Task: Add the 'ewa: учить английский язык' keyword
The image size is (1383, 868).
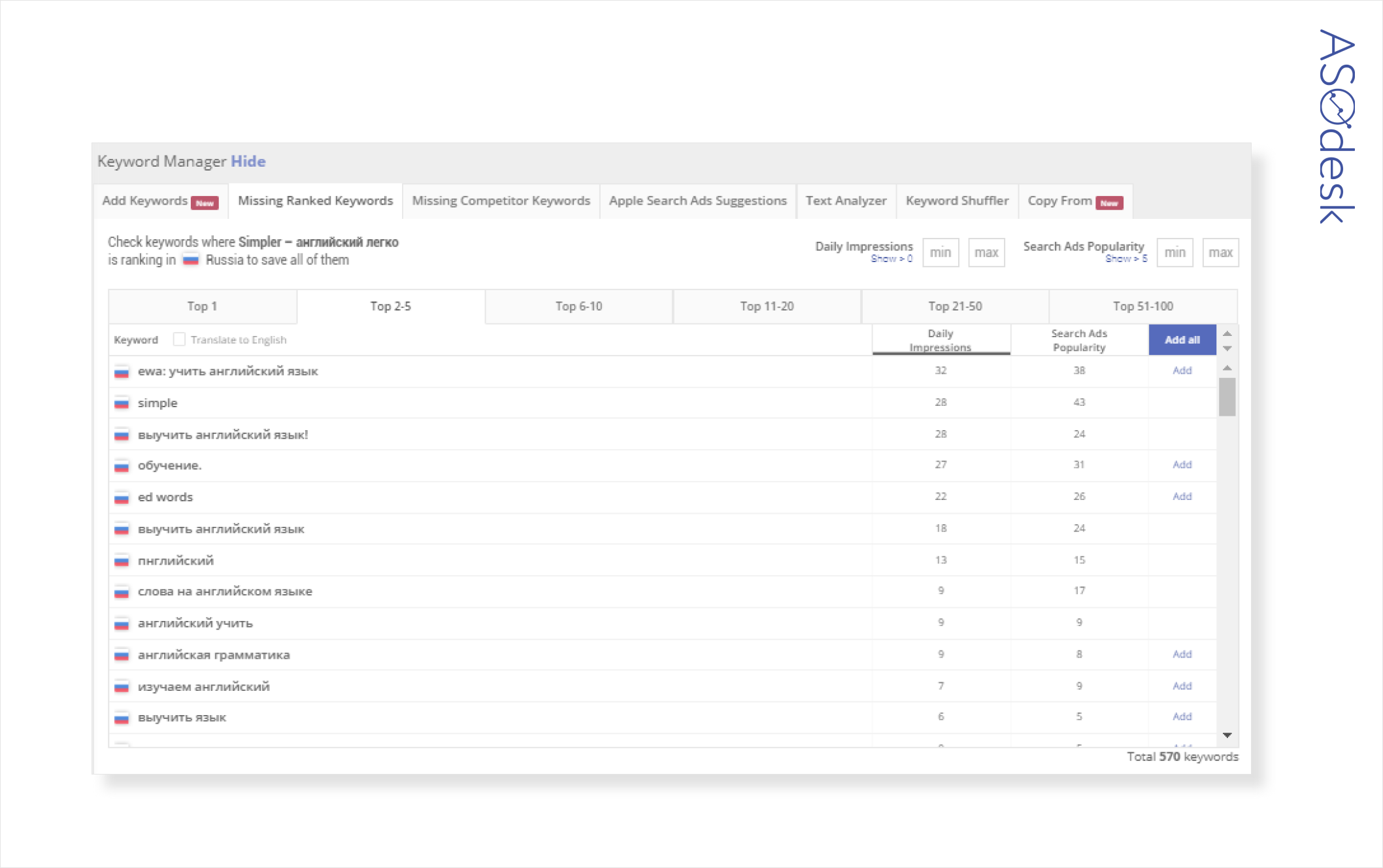Action: coord(1182,371)
